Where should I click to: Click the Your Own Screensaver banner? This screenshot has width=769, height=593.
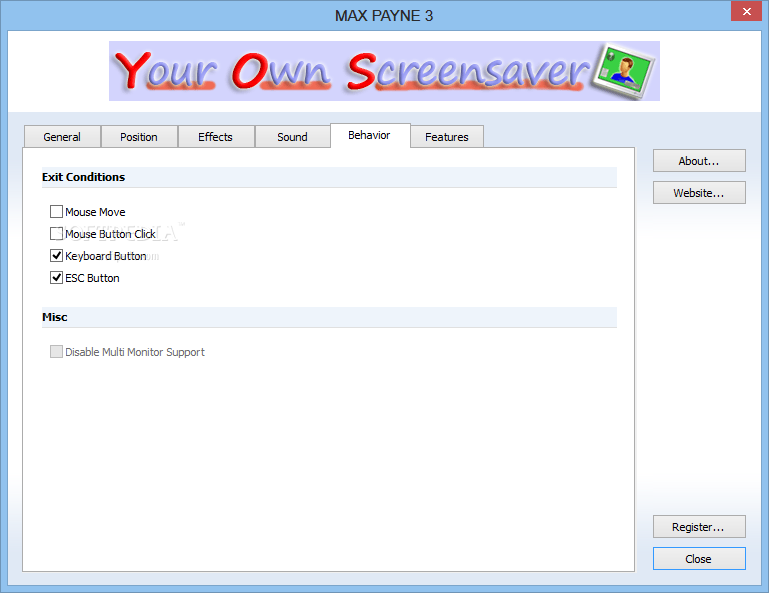click(384, 71)
